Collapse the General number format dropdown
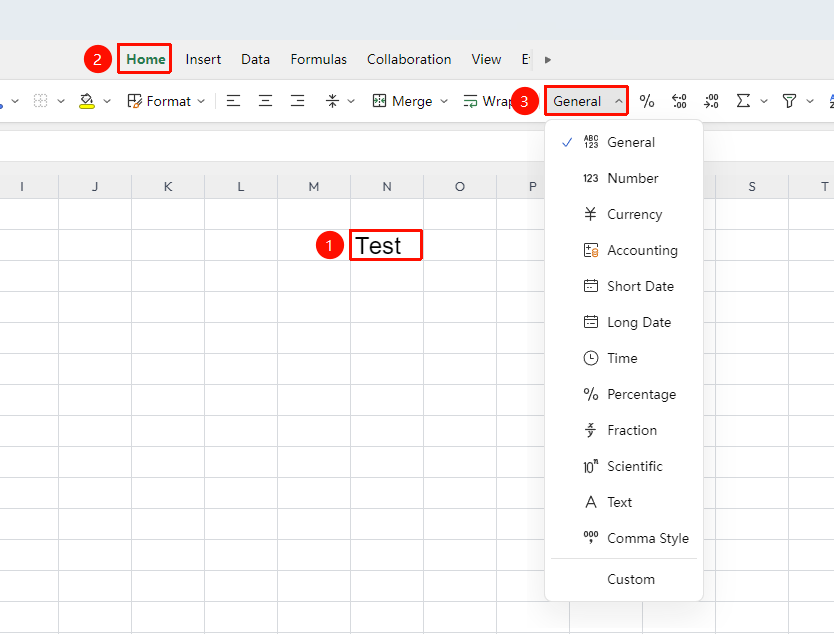Image resolution: width=834 pixels, height=634 pixels. pyautogui.click(x=586, y=101)
